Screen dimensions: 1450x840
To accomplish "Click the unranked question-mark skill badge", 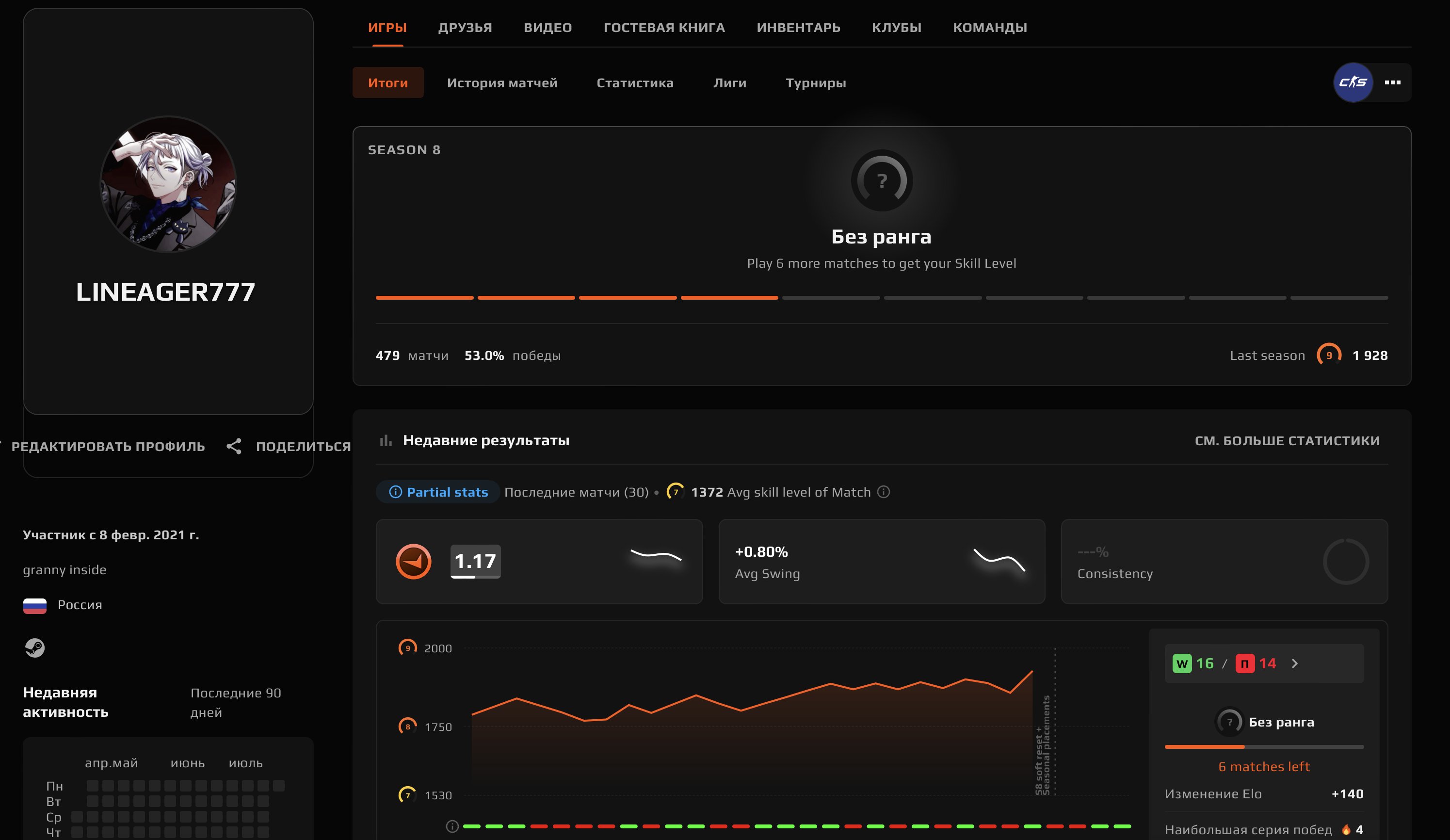I will (x=882, y=180).
